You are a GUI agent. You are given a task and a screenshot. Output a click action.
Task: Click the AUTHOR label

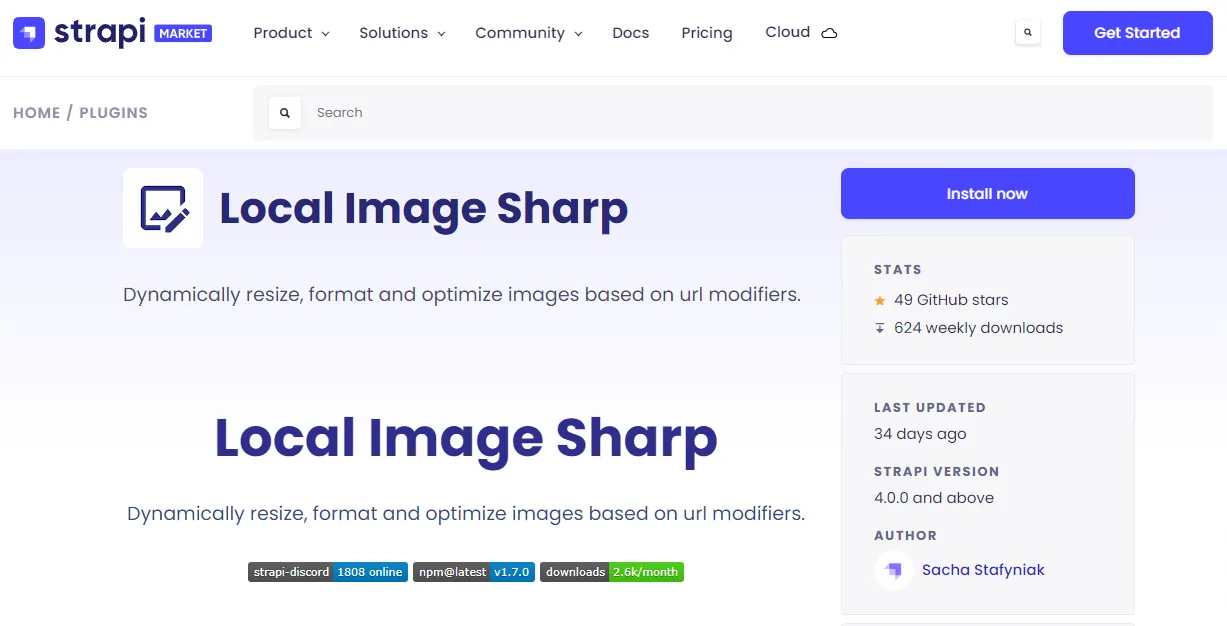pos(905,536)
